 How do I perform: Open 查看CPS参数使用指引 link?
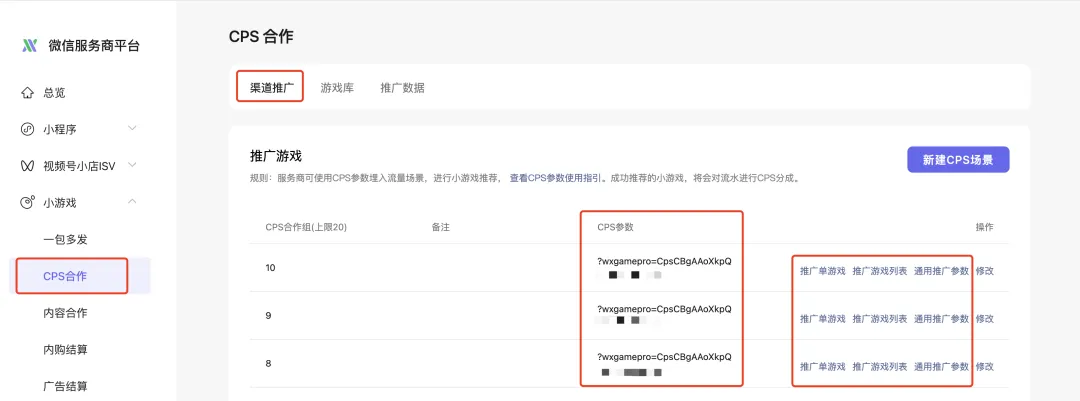click(x=557, y=178)
